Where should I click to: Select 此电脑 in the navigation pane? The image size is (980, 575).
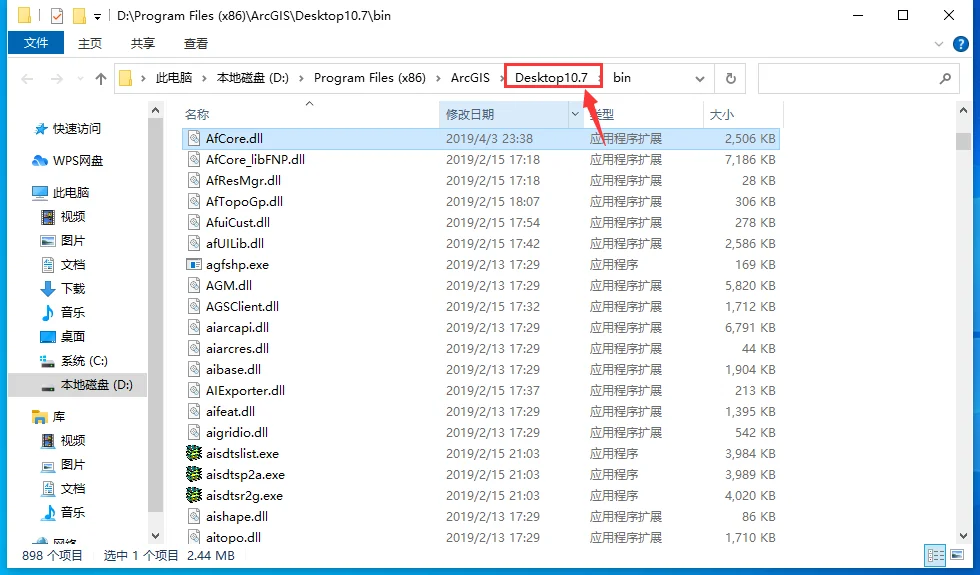click(x=61, y=192)
